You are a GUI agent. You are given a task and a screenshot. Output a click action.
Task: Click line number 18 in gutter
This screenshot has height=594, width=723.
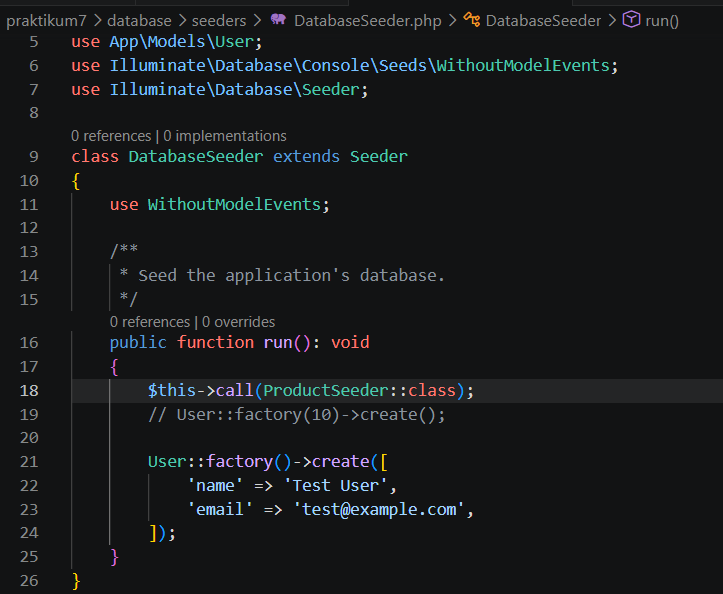[x=29, y=391]
